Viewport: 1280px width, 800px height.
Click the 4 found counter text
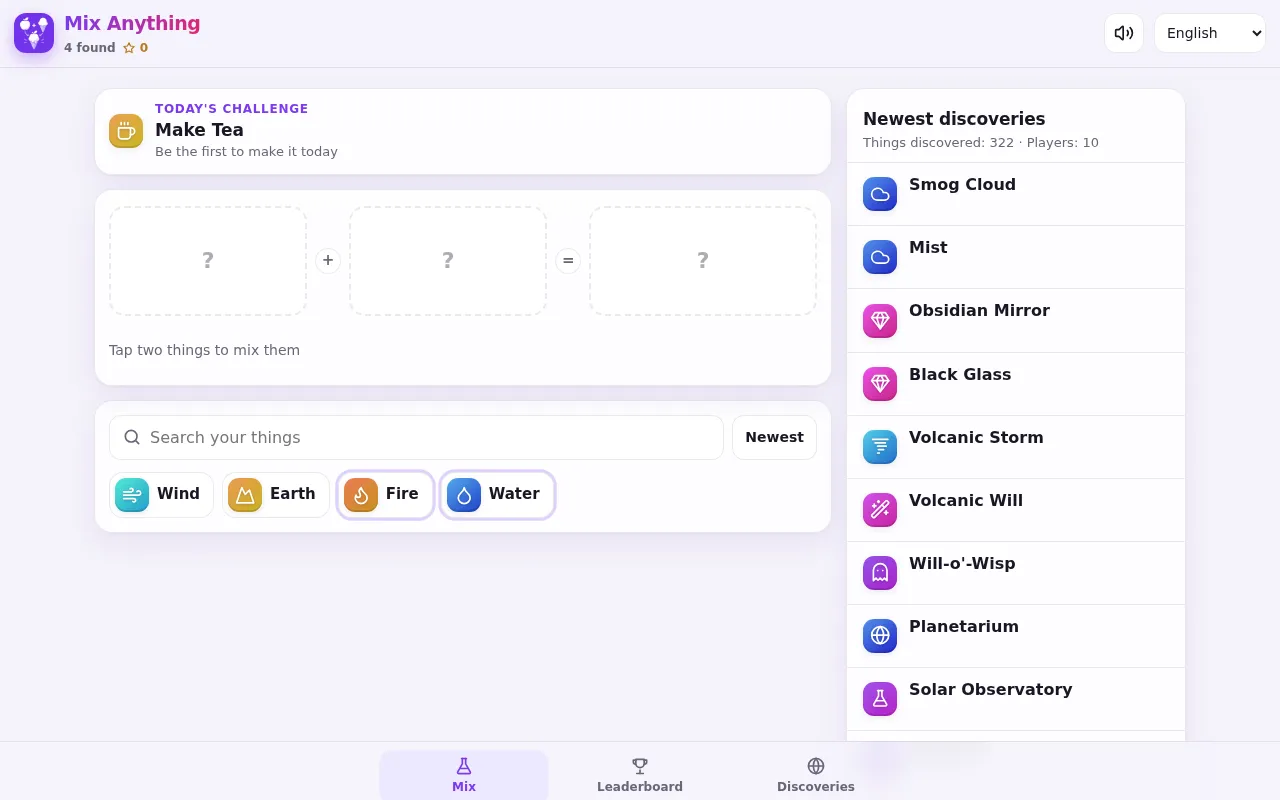click(90, 48)
